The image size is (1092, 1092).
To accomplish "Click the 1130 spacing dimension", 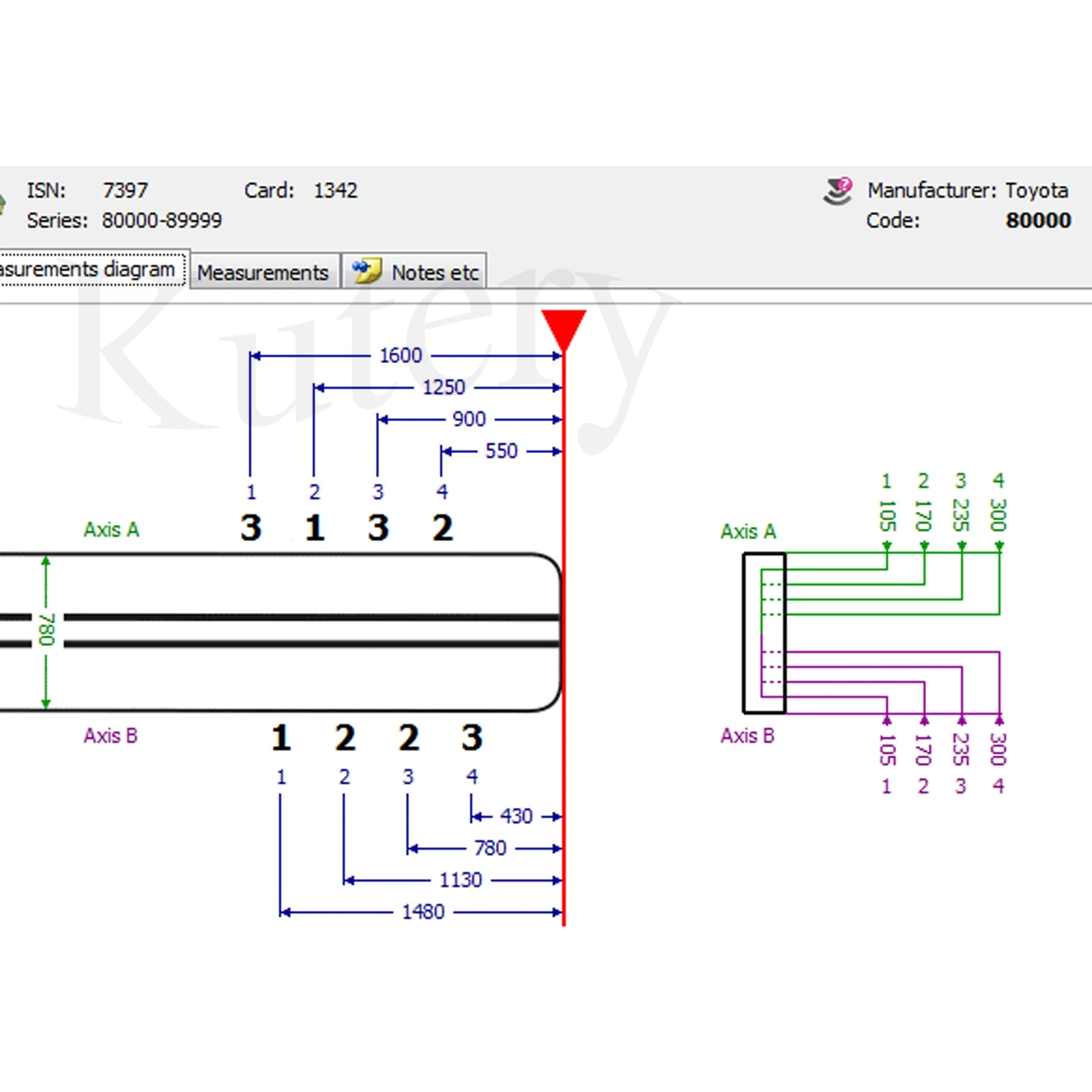I will (x=461, y=880).
